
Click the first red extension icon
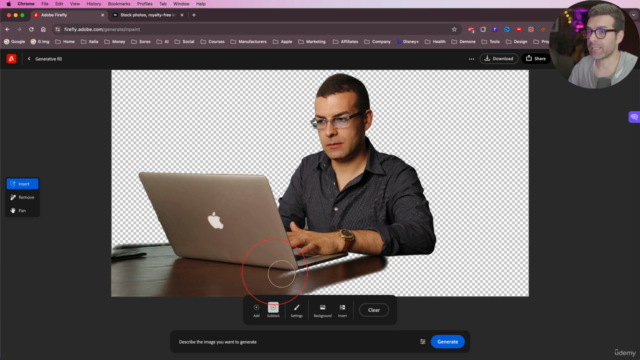(x=471, y=29)
